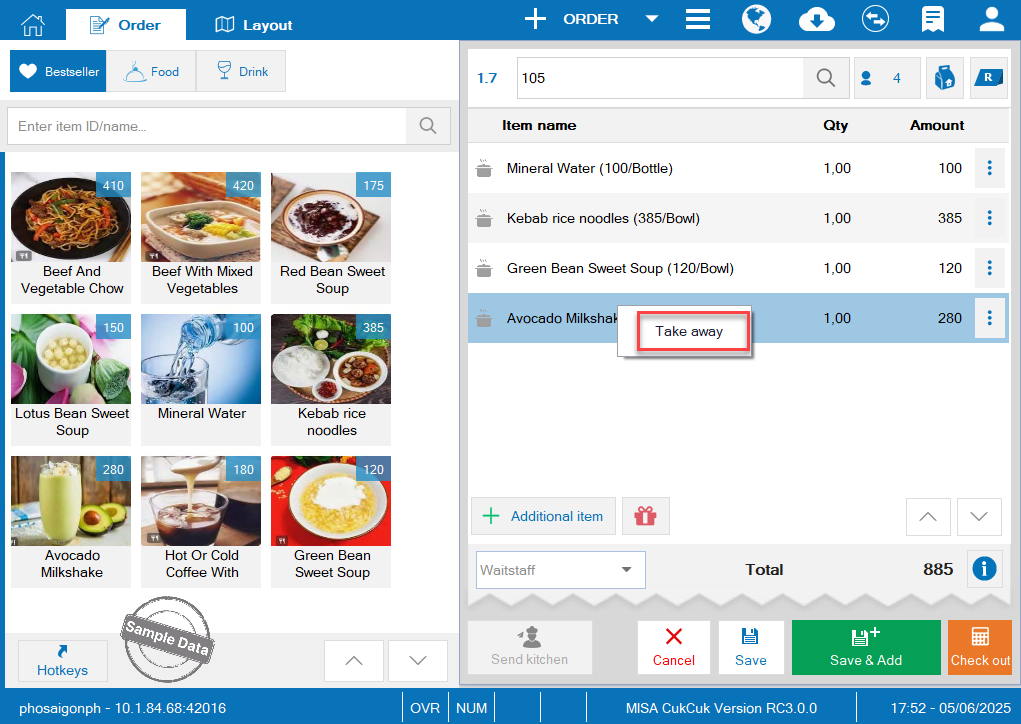This screenshot has height=724, width=1021.
Task: Open the Waitstaff dropdown
Action: coord(561,570)
